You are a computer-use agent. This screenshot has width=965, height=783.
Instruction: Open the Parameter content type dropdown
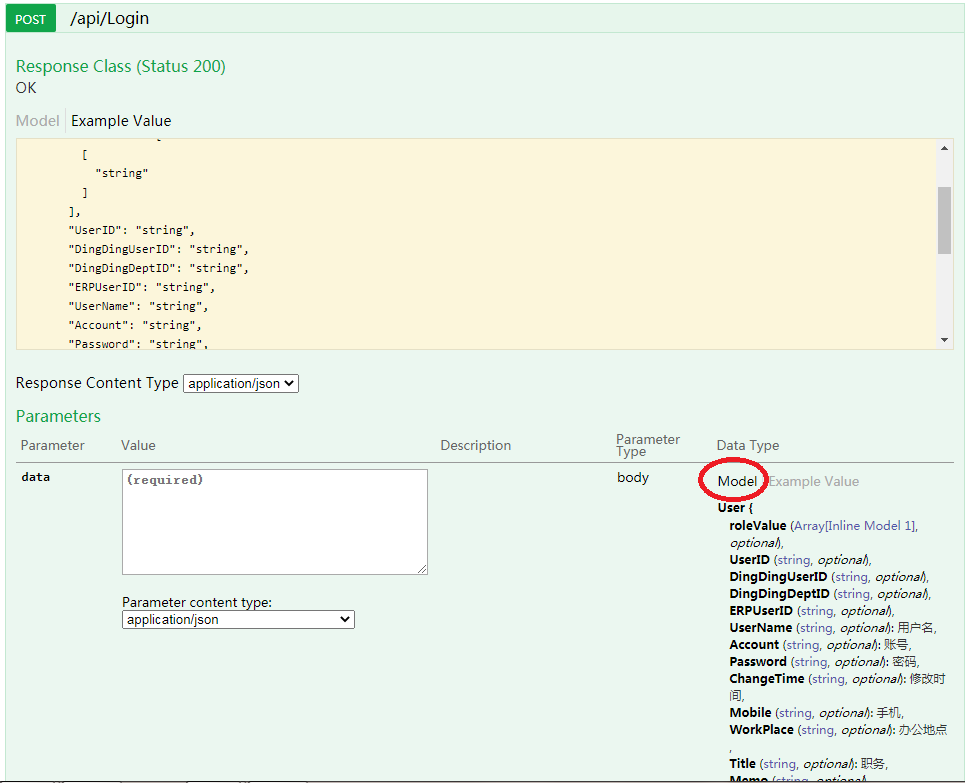tap(238, 619)
